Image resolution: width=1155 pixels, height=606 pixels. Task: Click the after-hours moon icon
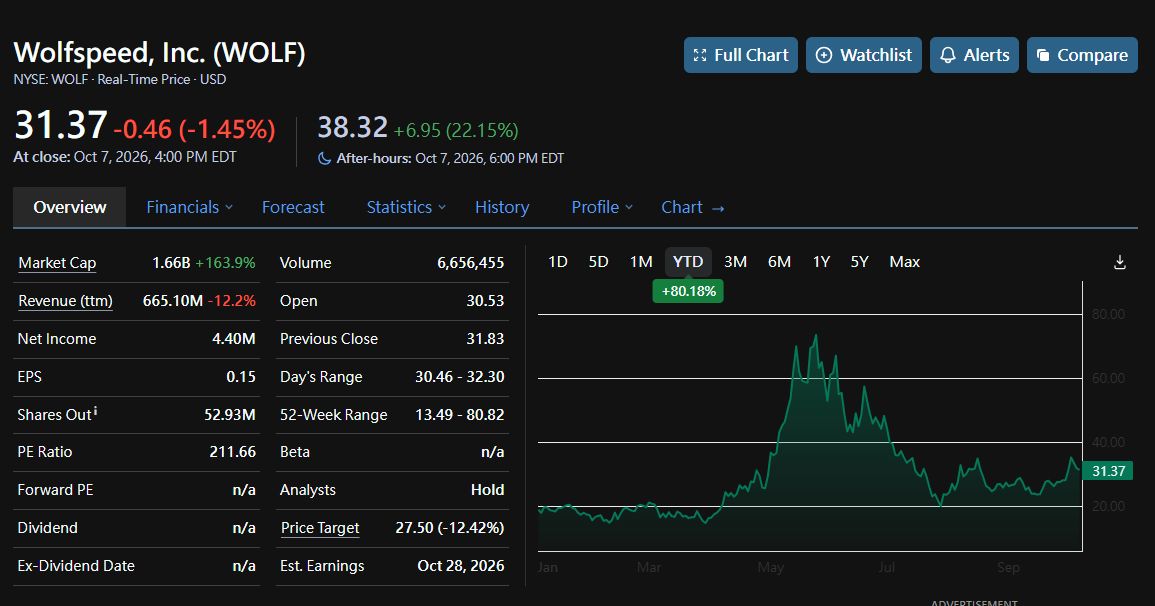point(324,158)
